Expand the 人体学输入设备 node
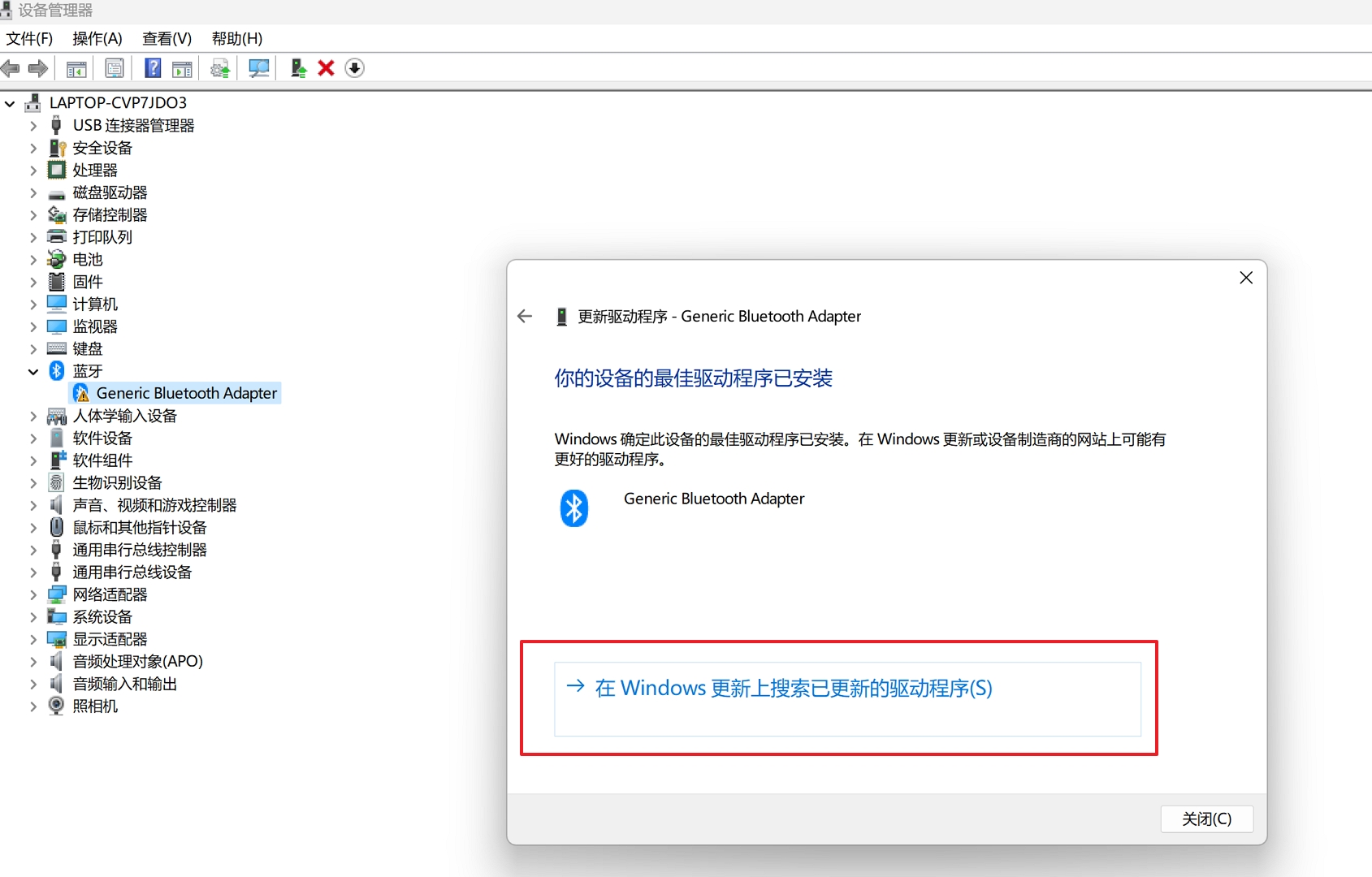 click(33, 416)
